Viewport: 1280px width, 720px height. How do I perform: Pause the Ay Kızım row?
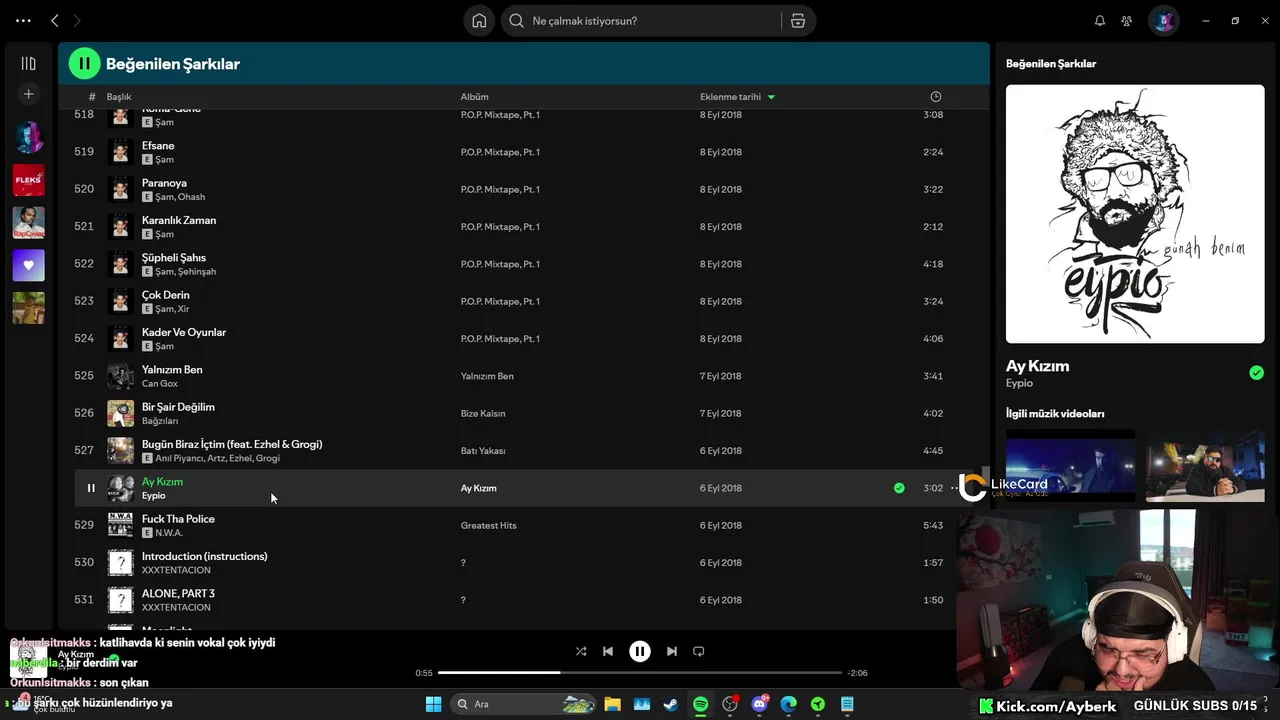(x=91, y=488)
